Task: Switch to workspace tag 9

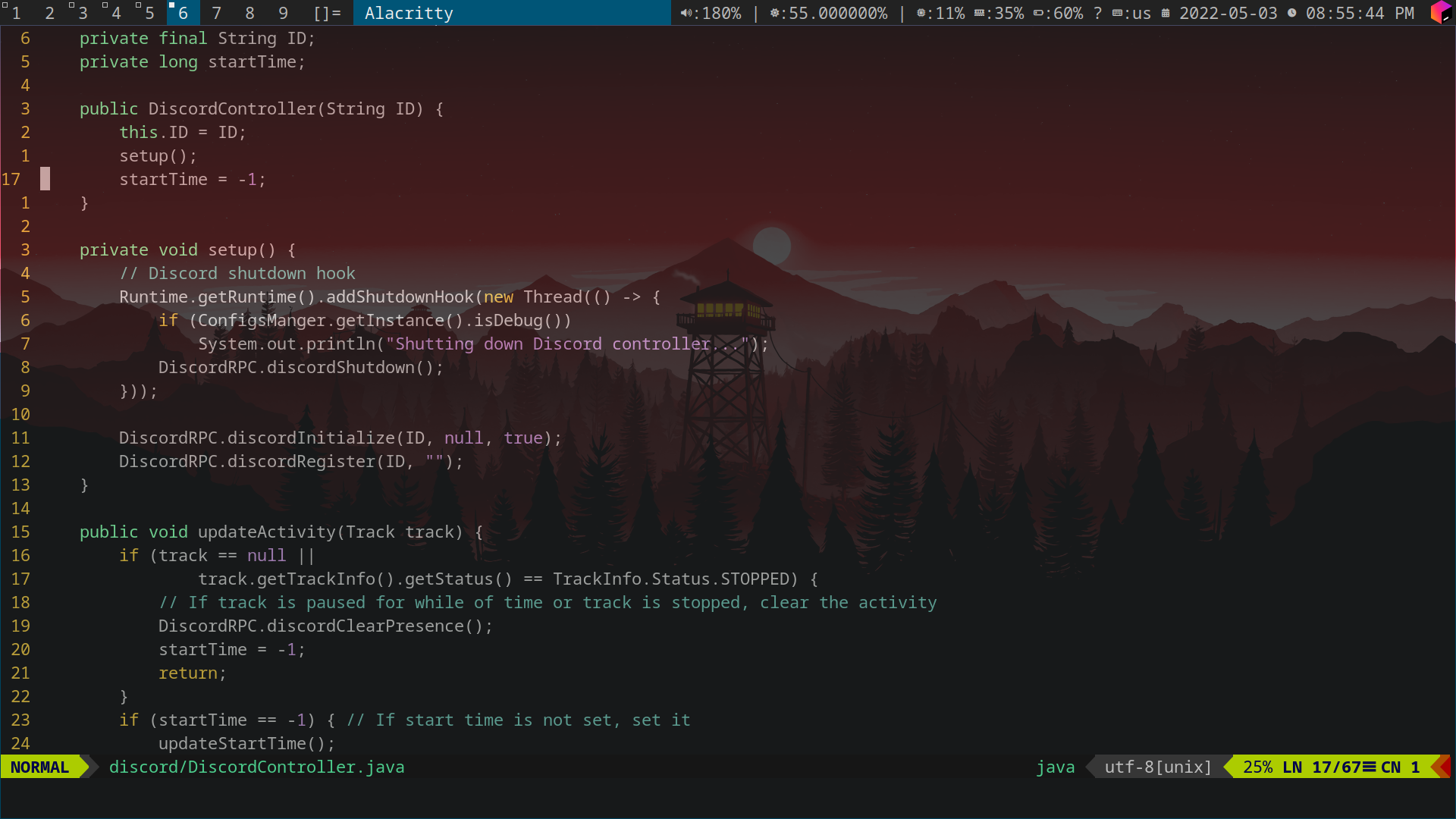Action: point(283,13)
